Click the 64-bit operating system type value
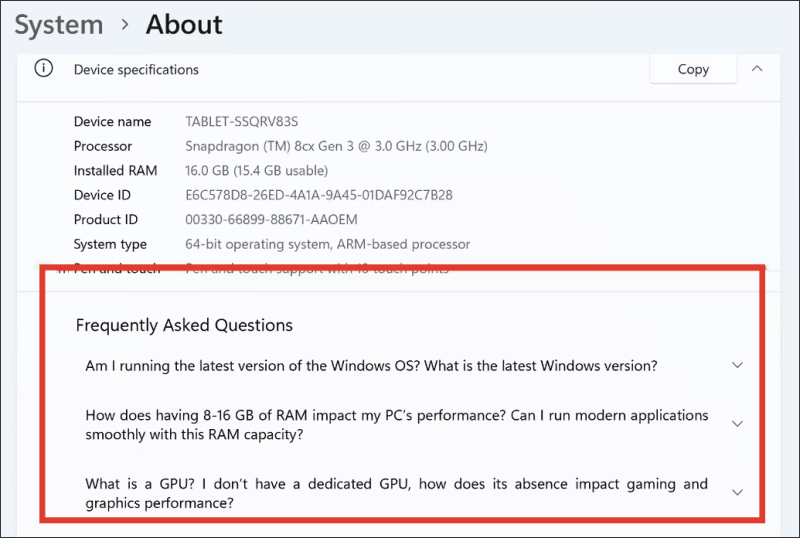 328,244
